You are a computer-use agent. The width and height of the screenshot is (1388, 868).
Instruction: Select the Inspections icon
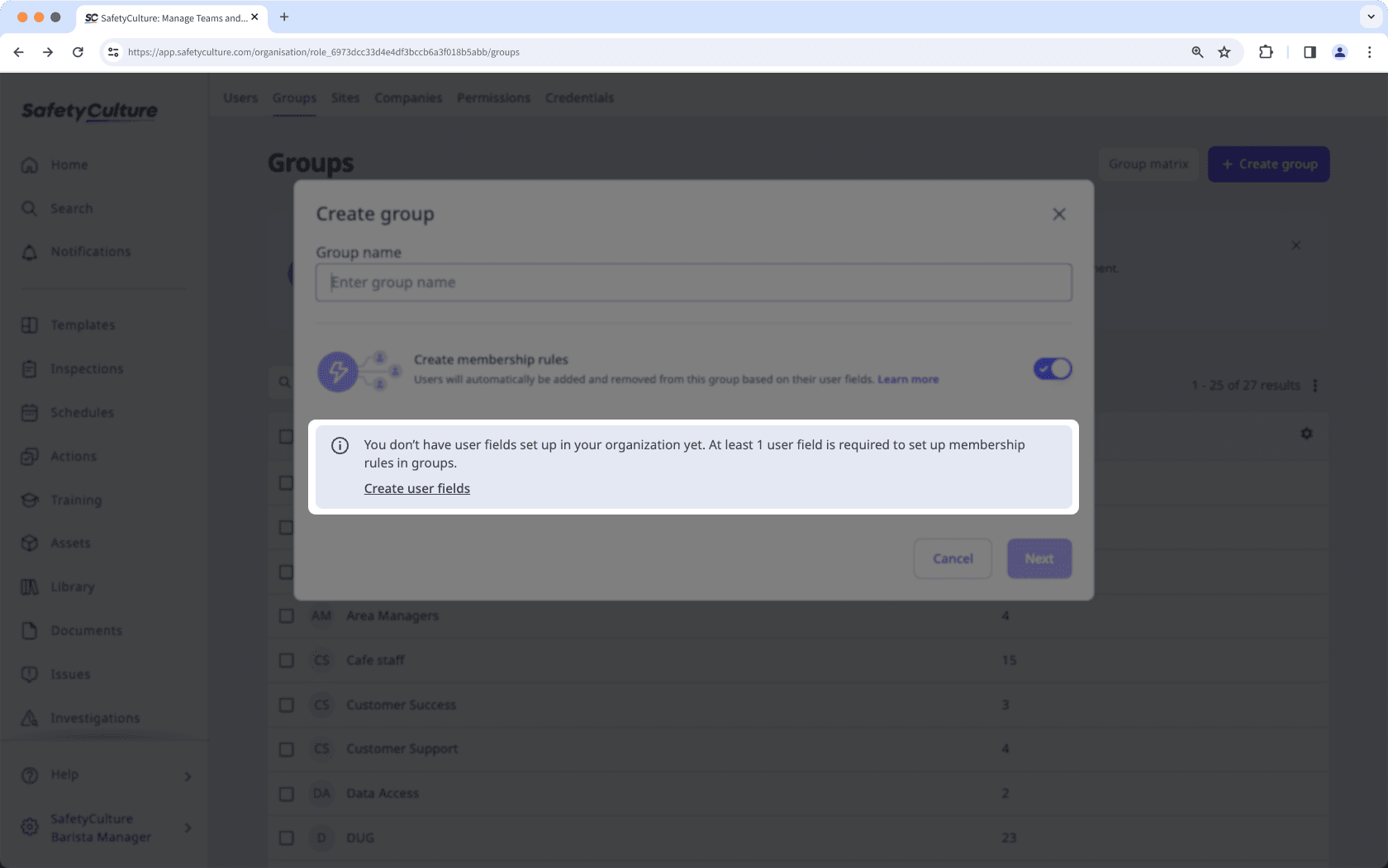[30, 368]
